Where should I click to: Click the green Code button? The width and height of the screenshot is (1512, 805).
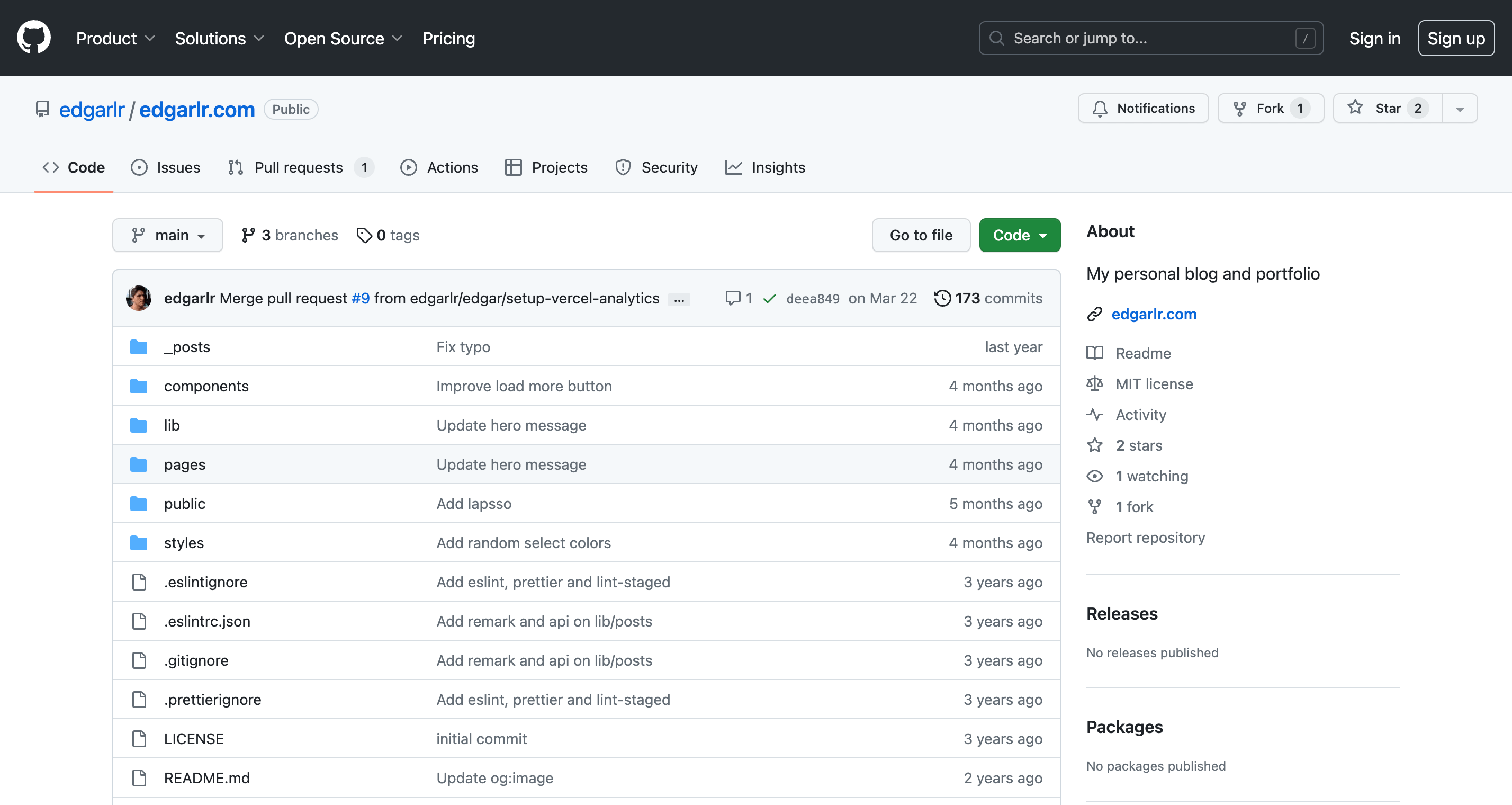click(x=1019, y=235)
